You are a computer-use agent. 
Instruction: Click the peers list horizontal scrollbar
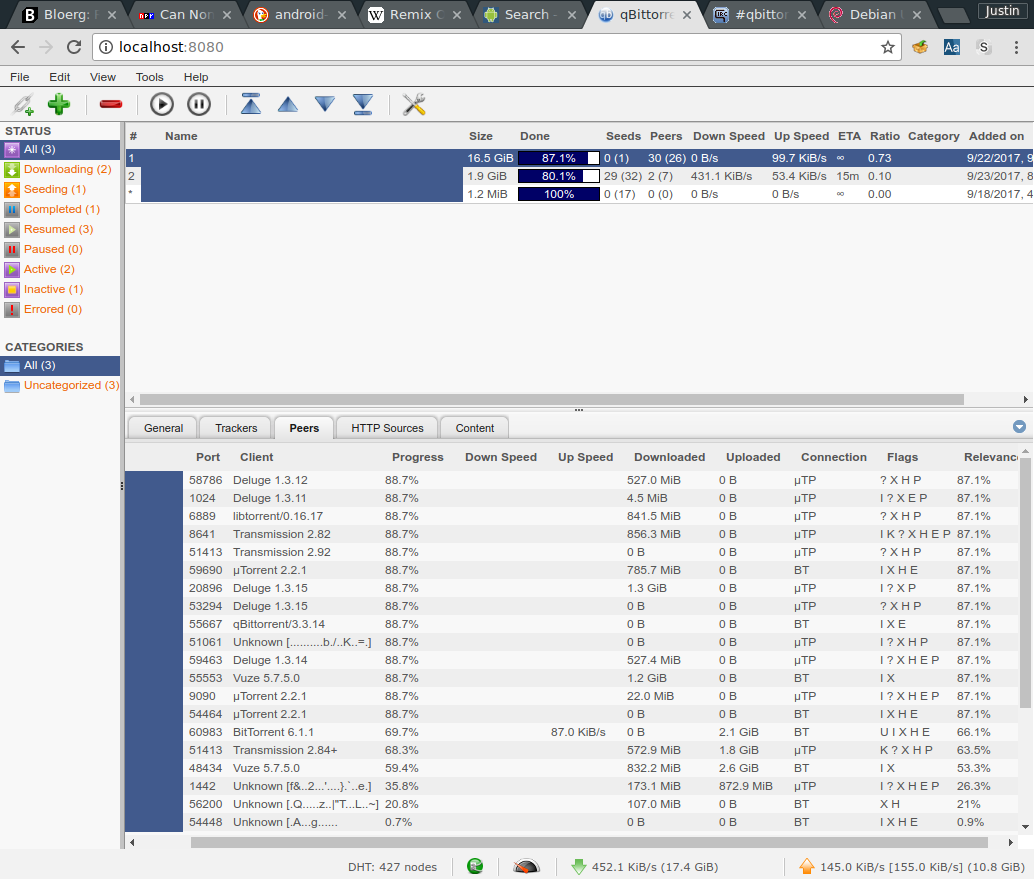(x=589, y=842)
